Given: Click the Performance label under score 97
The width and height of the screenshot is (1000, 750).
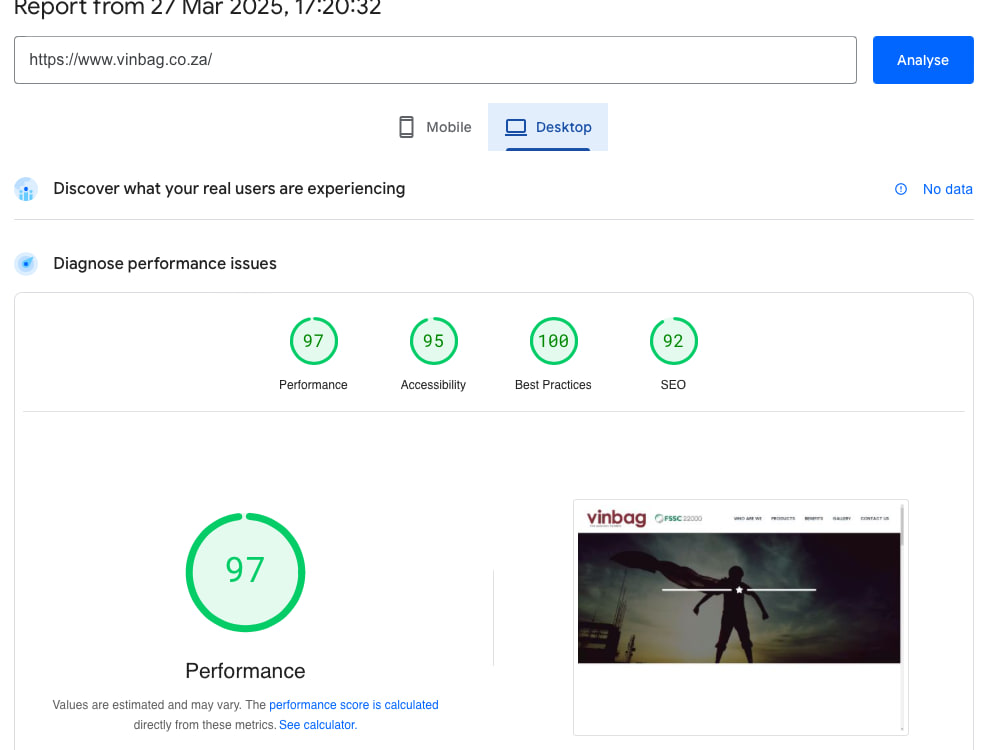Looking at the screenshot, I should pyautogui.click(x=313, y=385).
